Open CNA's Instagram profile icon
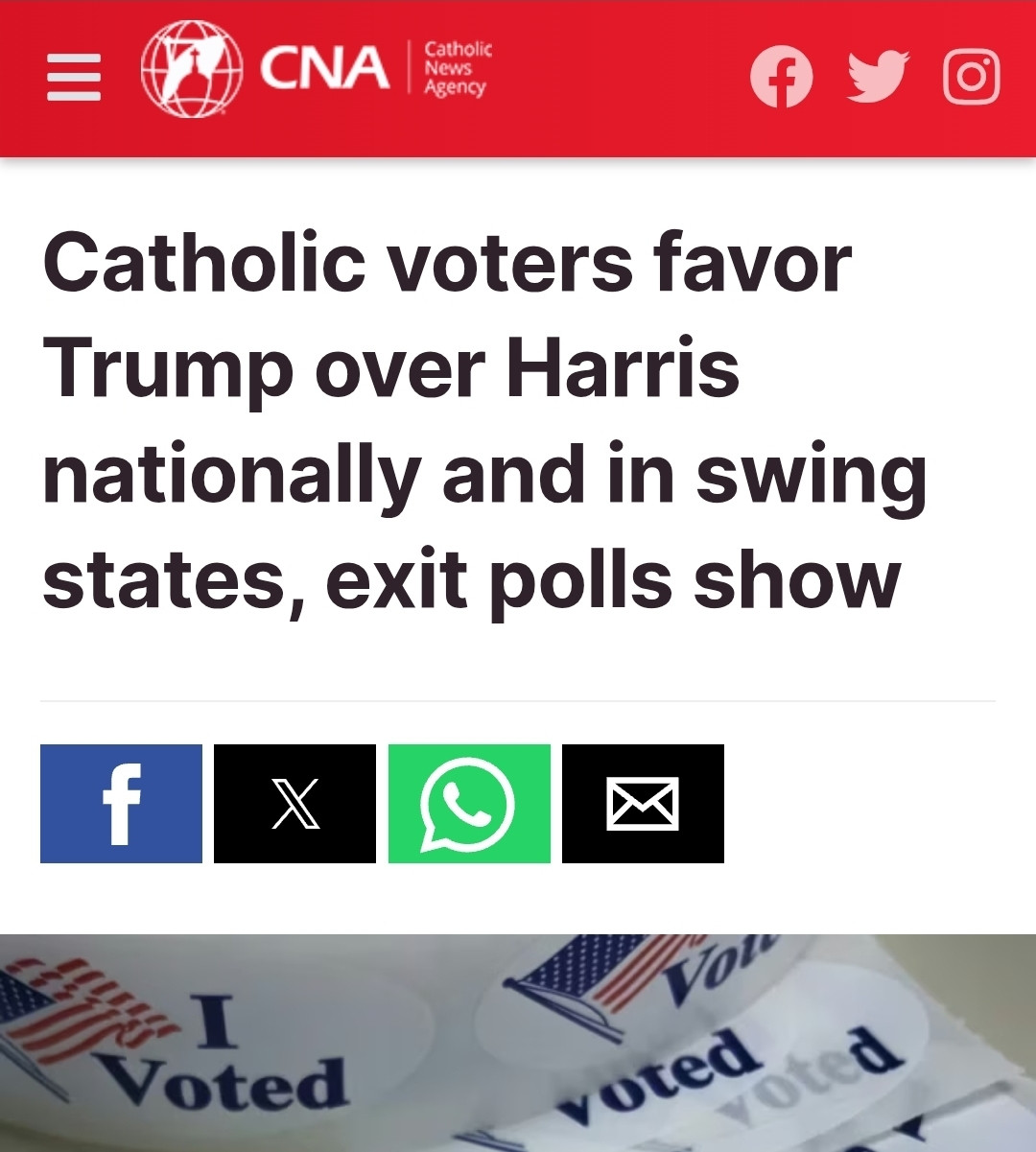The height and width of the screenshot is (1152, 1036). click(972, 77)
